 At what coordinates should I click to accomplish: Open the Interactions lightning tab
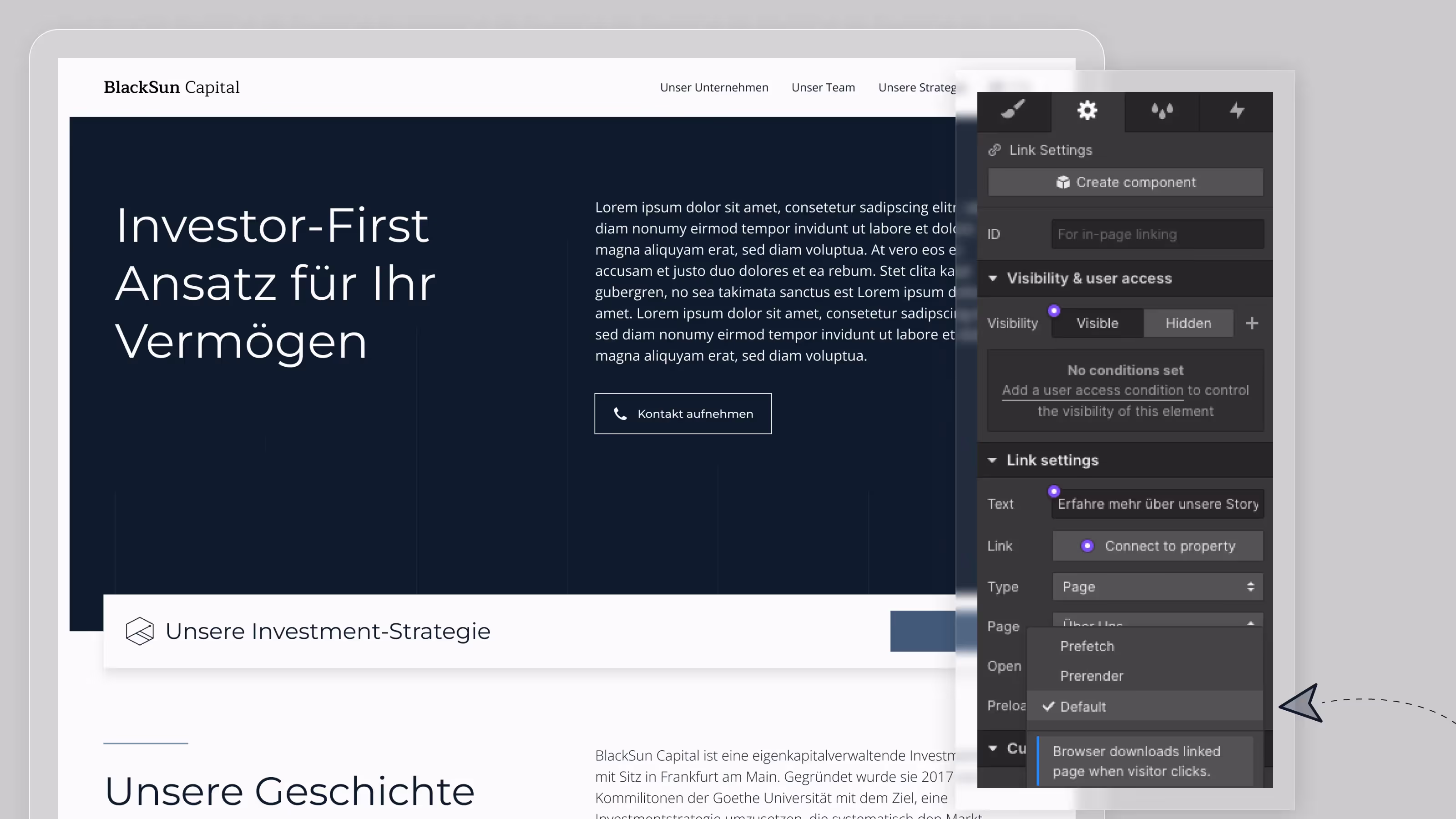click(1237, 111)
